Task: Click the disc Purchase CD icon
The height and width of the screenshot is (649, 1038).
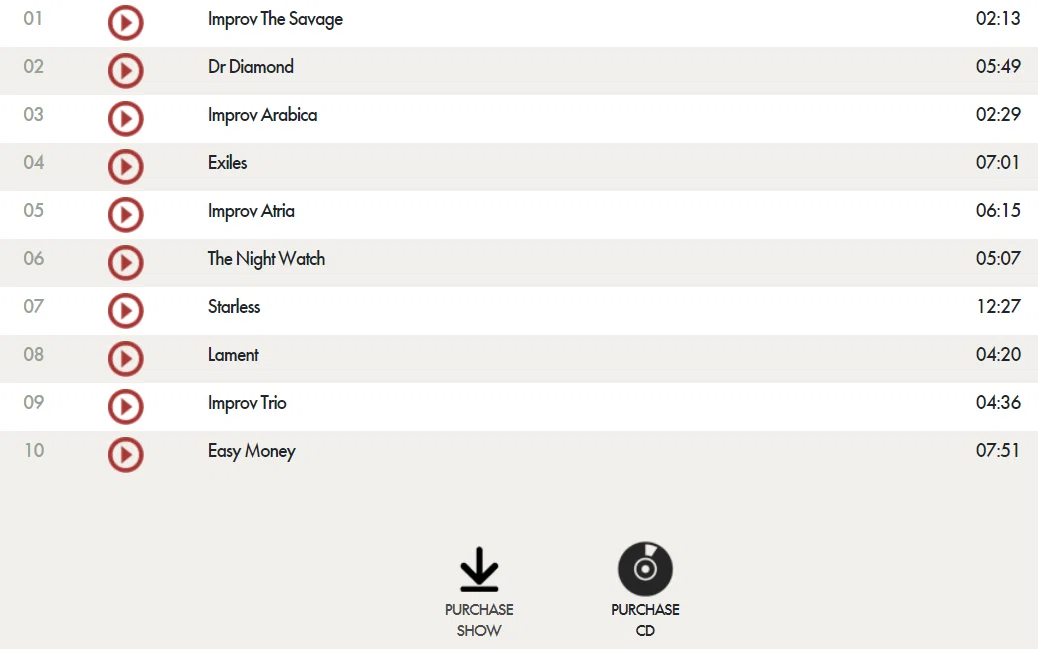Action: (x=645, y=569)
